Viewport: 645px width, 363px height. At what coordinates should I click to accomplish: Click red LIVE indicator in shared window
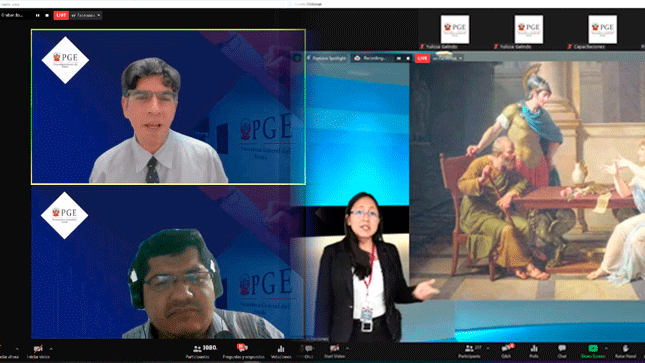coord(422,58)
